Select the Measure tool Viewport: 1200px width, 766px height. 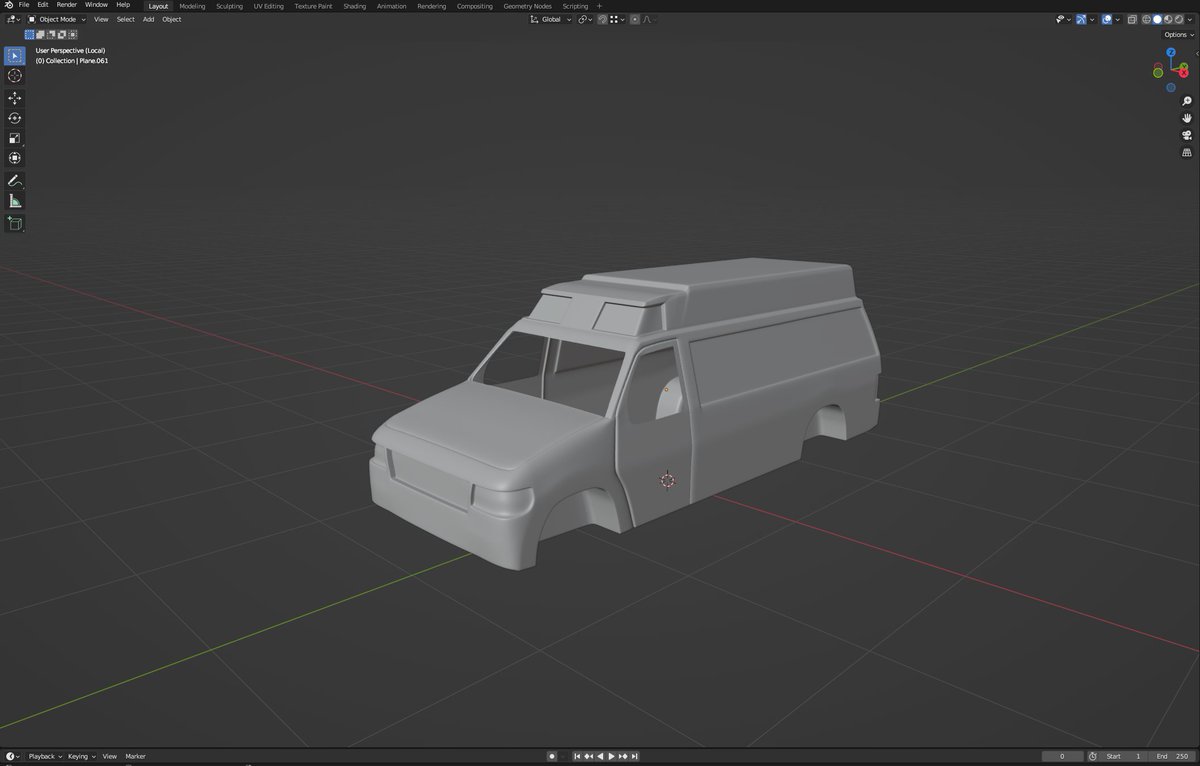pos(15,201)
